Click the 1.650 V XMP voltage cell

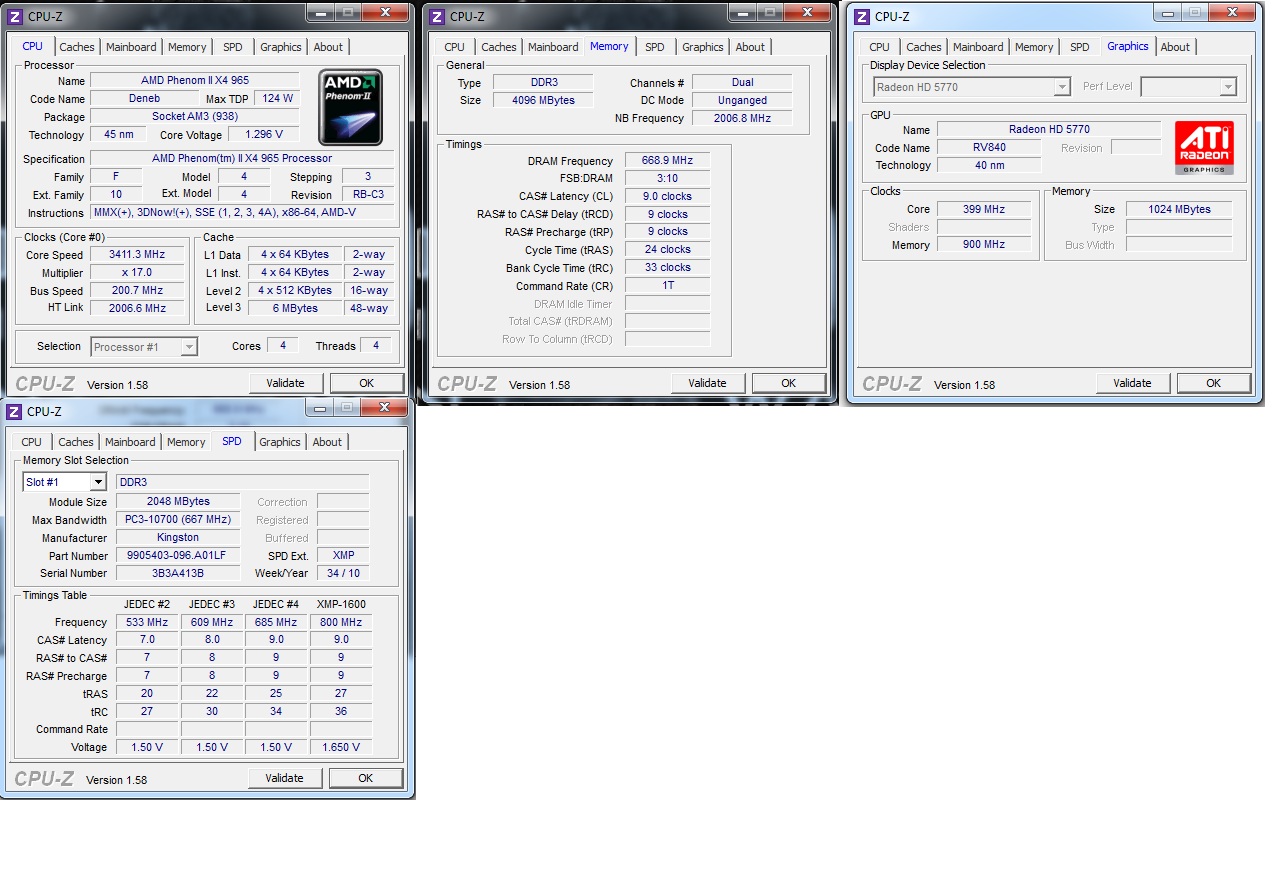pyautogui.click(x=341, y=747)
